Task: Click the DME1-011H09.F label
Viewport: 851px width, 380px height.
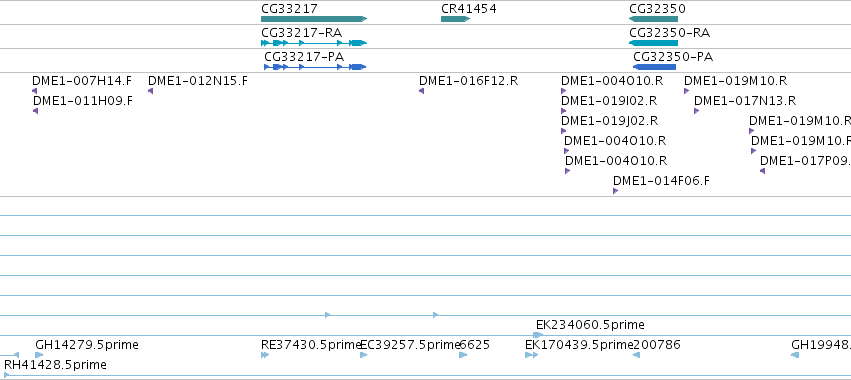Action: 82,101
